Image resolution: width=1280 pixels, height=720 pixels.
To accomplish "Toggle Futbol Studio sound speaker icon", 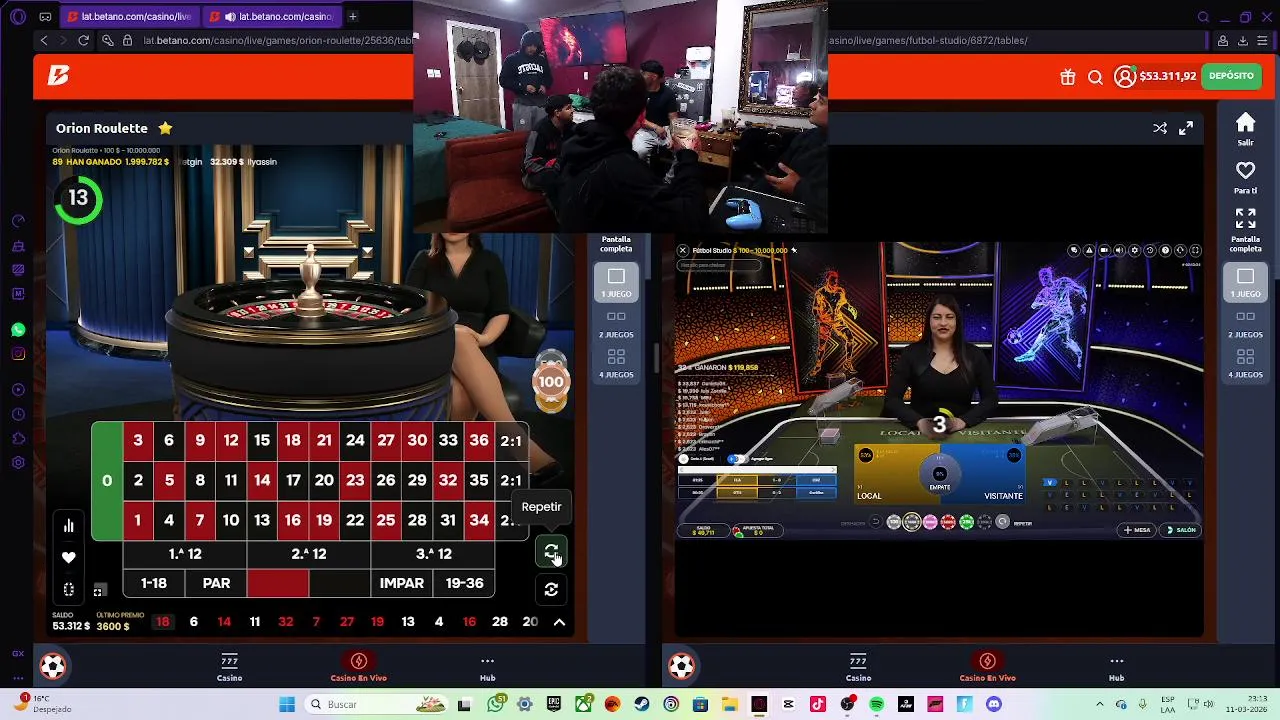I will point(1119,250).
